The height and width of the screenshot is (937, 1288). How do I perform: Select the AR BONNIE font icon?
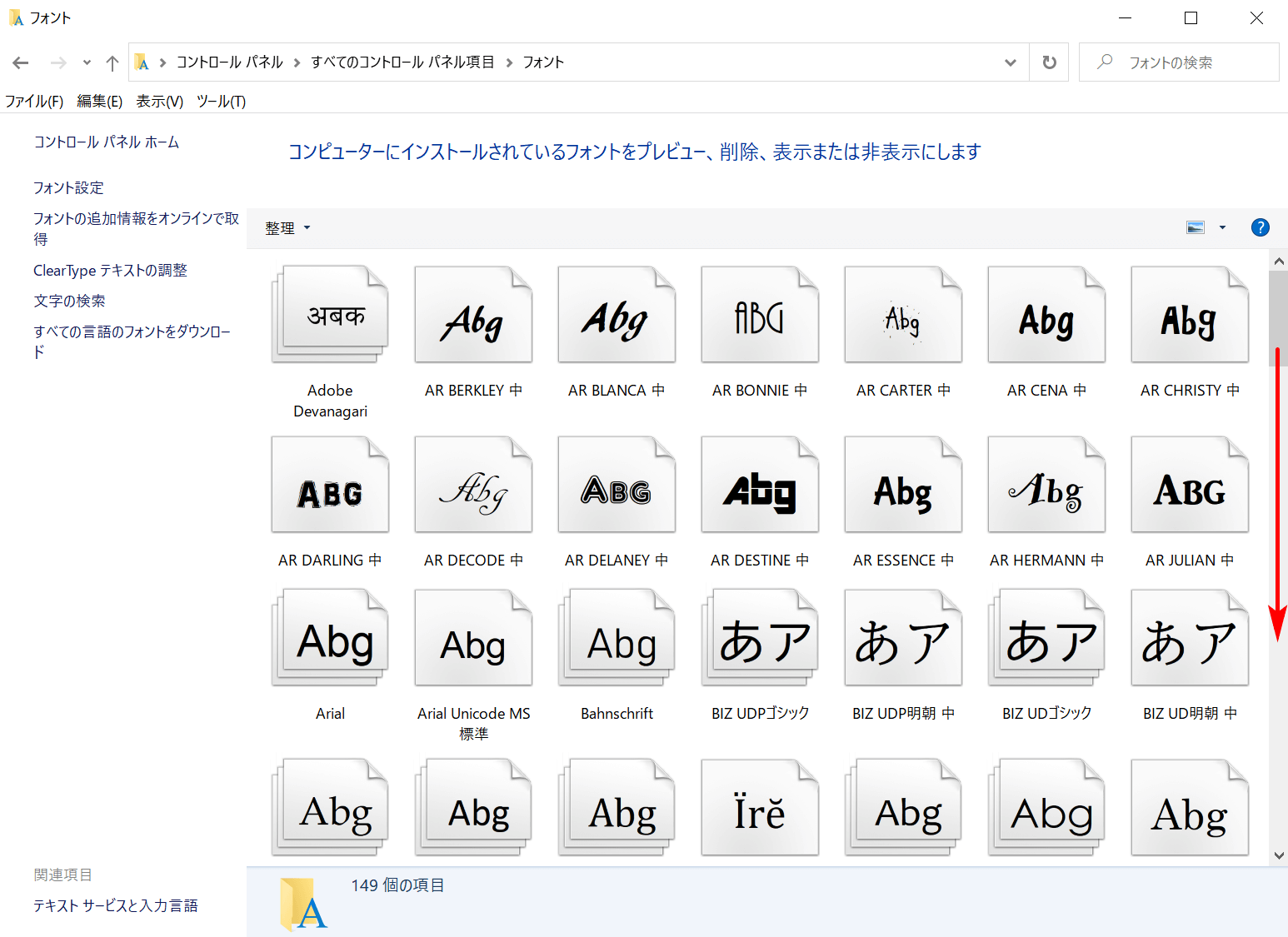pos(760,314)
